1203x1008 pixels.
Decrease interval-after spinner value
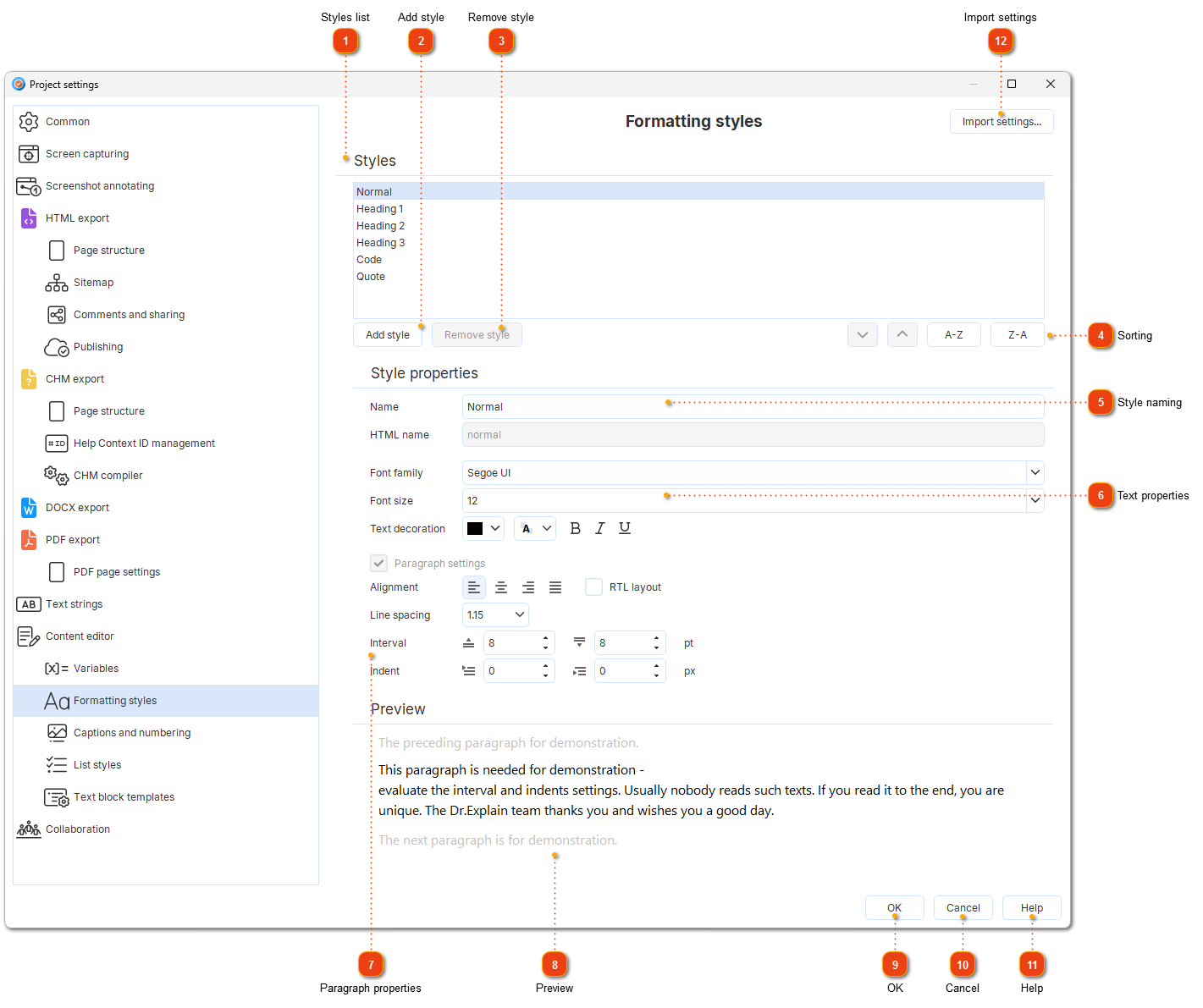pos(657,648)
